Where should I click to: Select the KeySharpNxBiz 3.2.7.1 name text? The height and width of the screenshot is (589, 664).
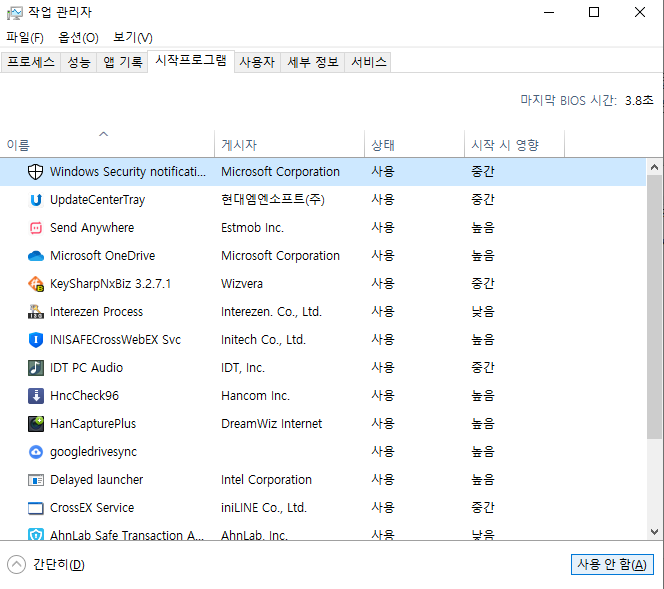pyautogui.click(x=110, y=284)
